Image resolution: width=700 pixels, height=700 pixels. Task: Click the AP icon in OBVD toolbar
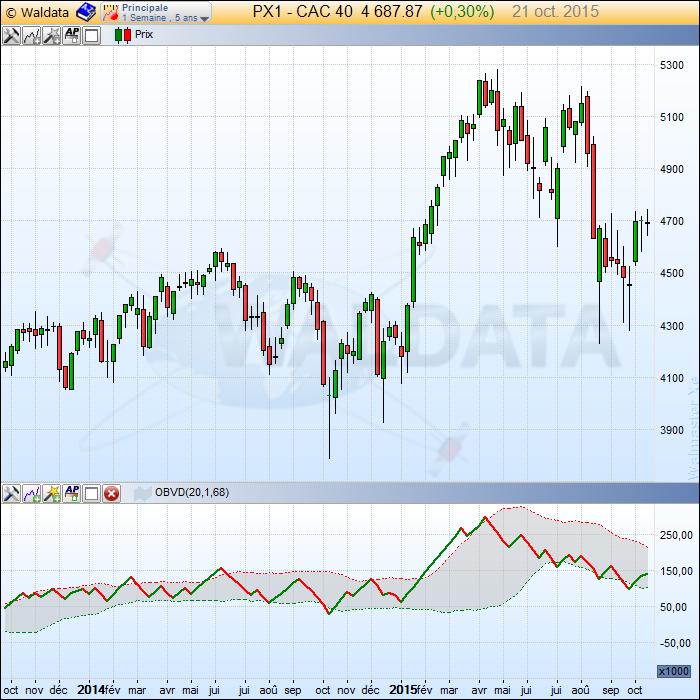[72, 493]
